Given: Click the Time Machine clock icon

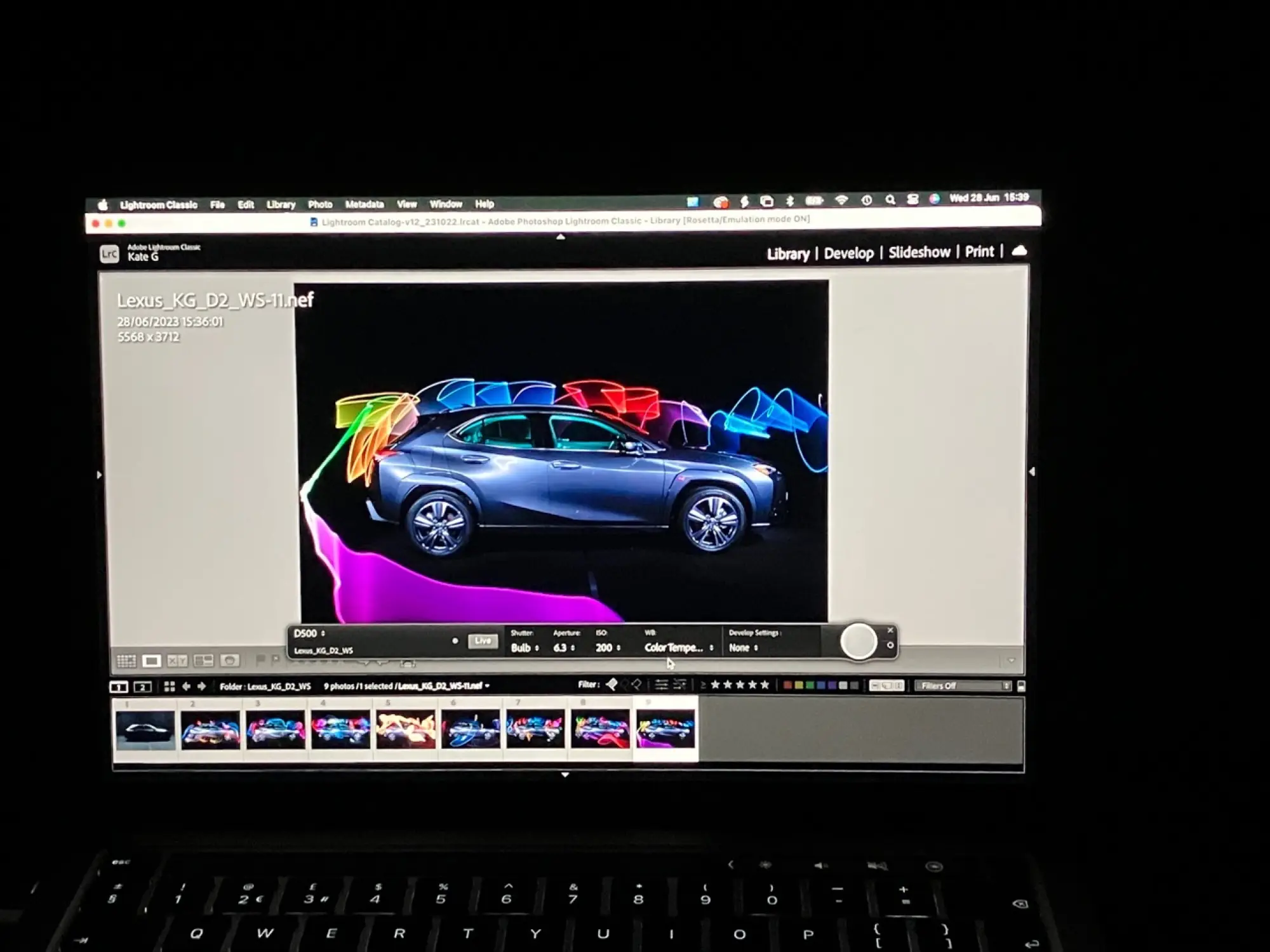Looking at the screenshot, I should click(x=867, y=200).
